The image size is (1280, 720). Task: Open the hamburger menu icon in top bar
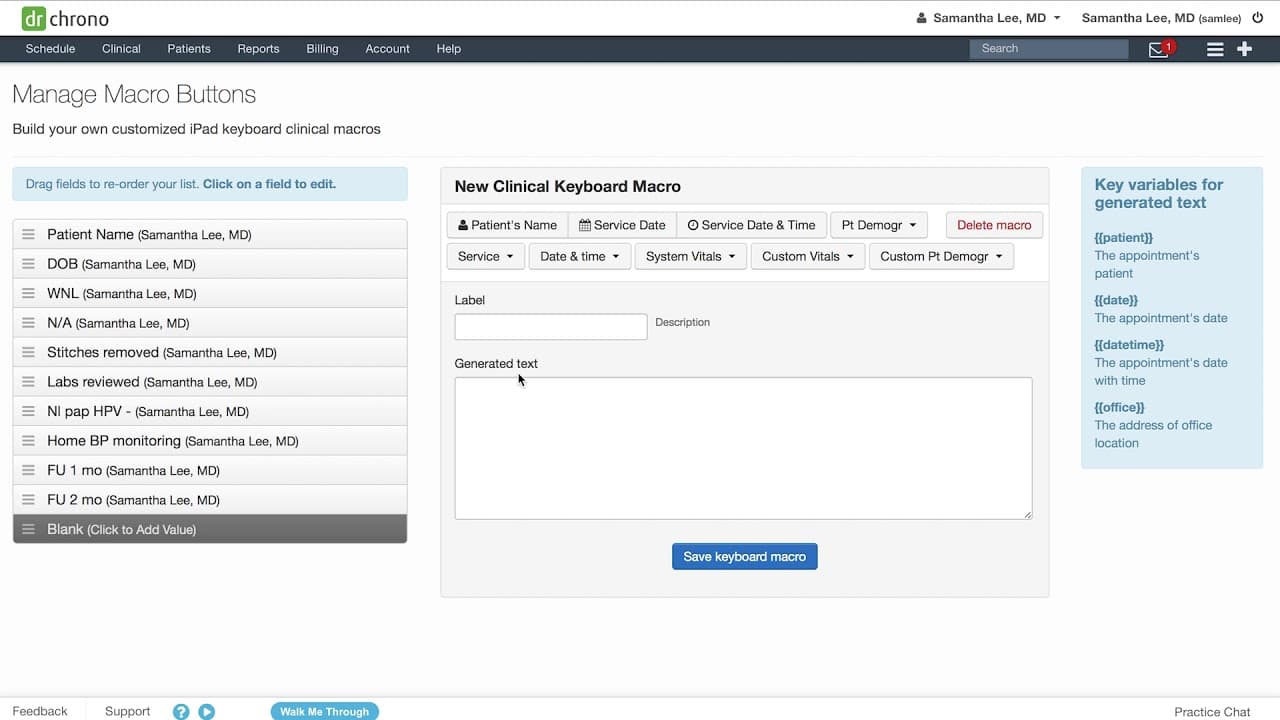click(x=1215, y=49)
